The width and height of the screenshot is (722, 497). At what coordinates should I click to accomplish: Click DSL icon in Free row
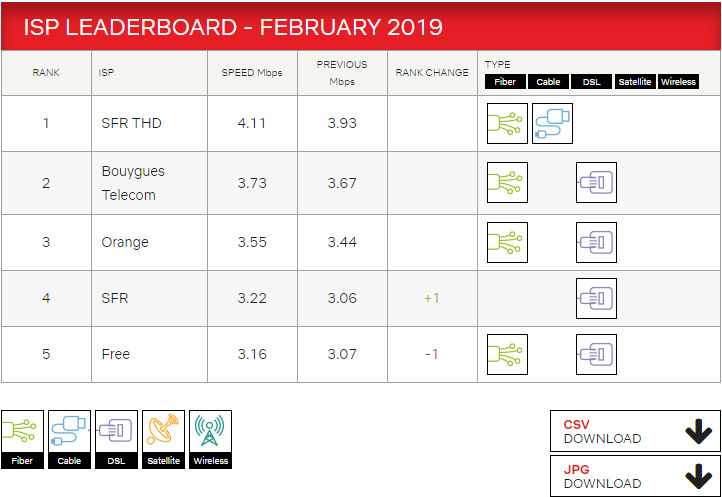tap(596, 354)
